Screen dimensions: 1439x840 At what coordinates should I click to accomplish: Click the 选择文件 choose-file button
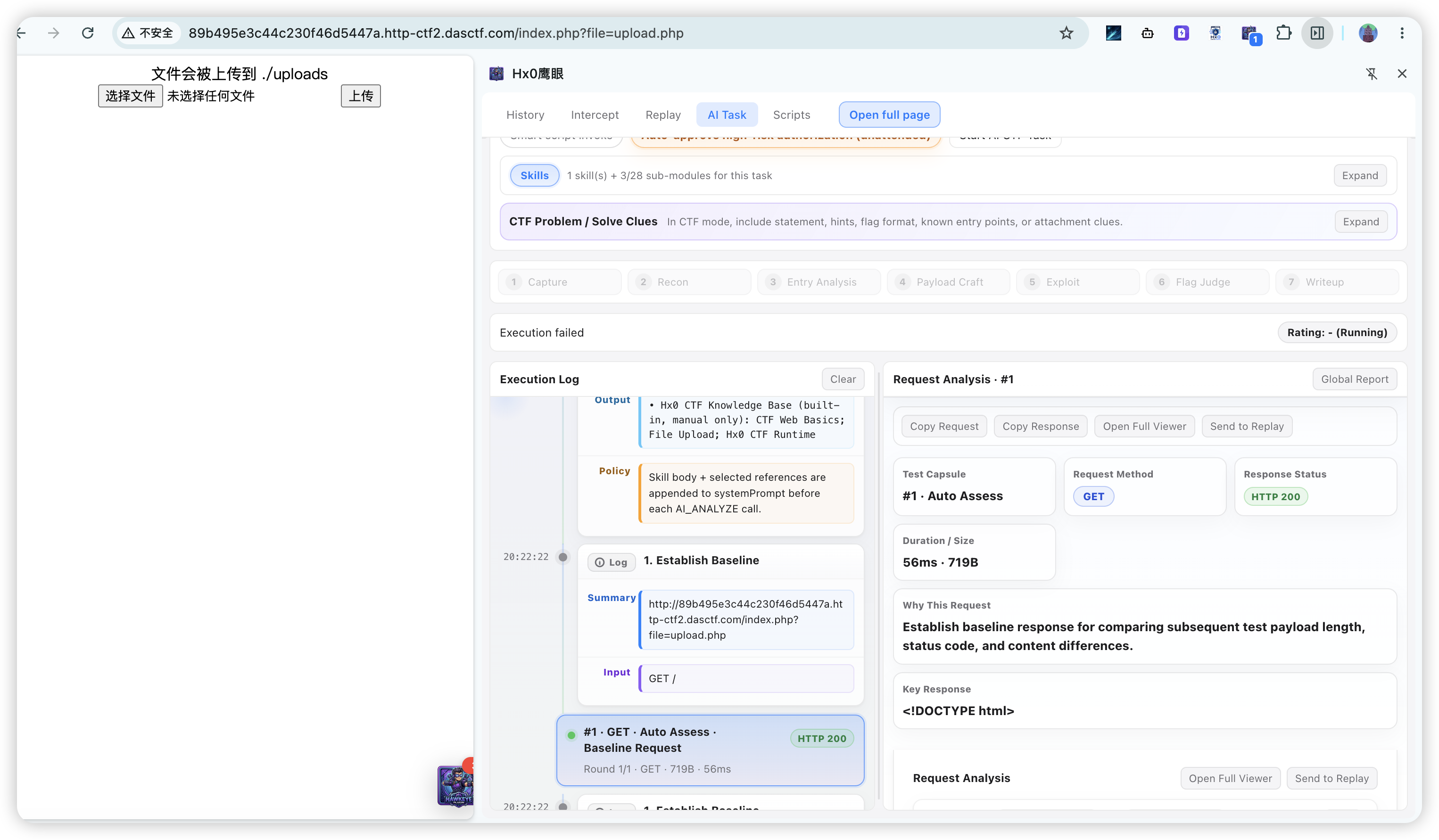tap(130, 96)
